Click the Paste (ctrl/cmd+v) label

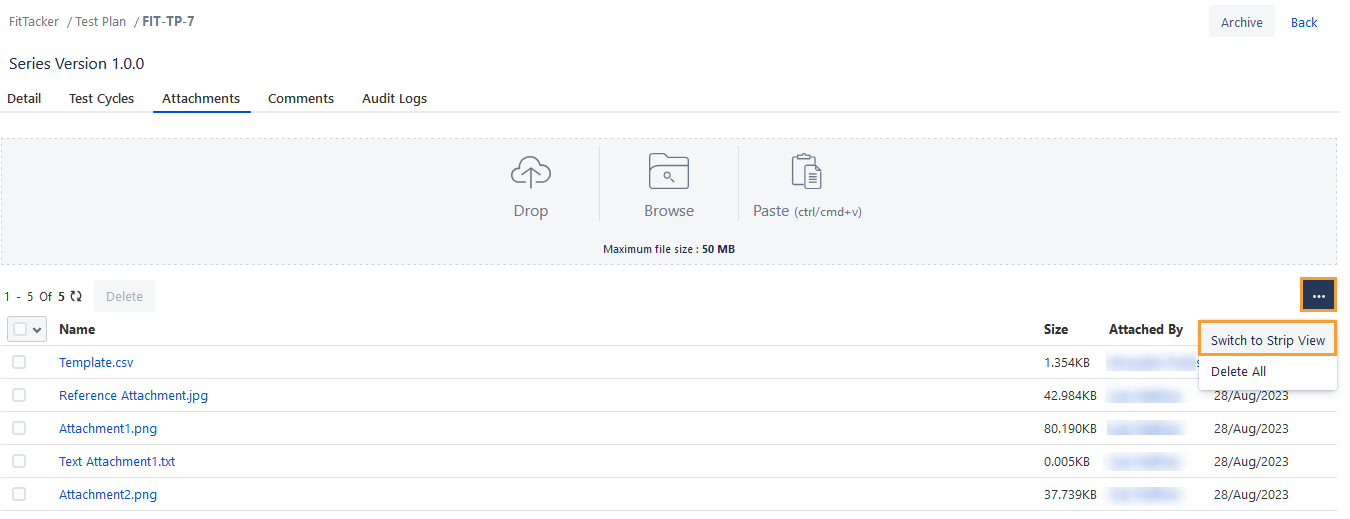pyautogui.click(x=807, y=211)
